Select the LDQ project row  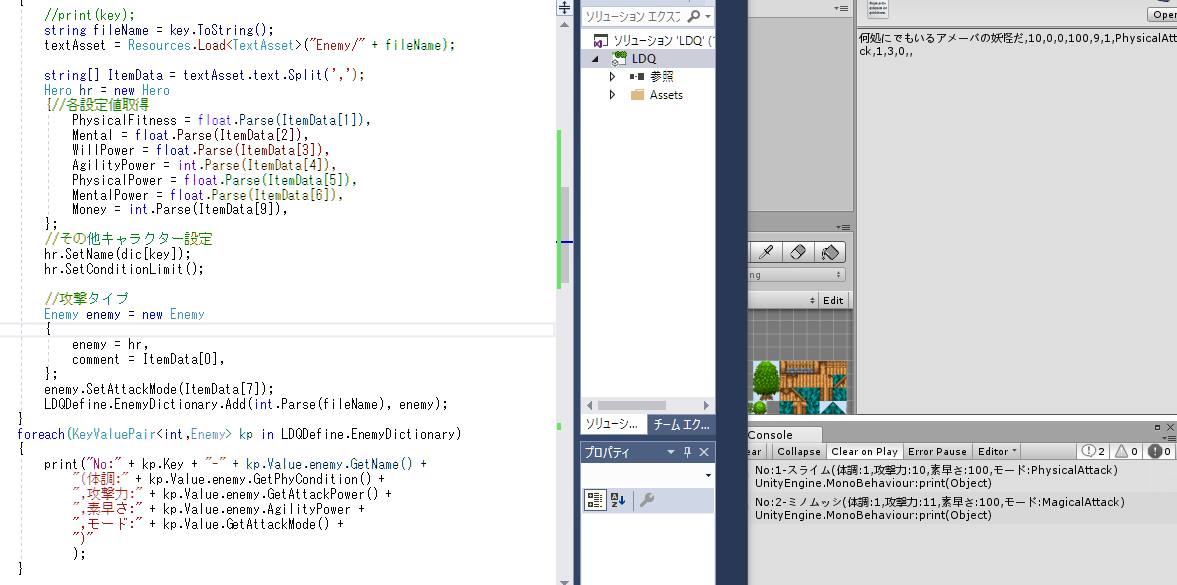point(648,59)
